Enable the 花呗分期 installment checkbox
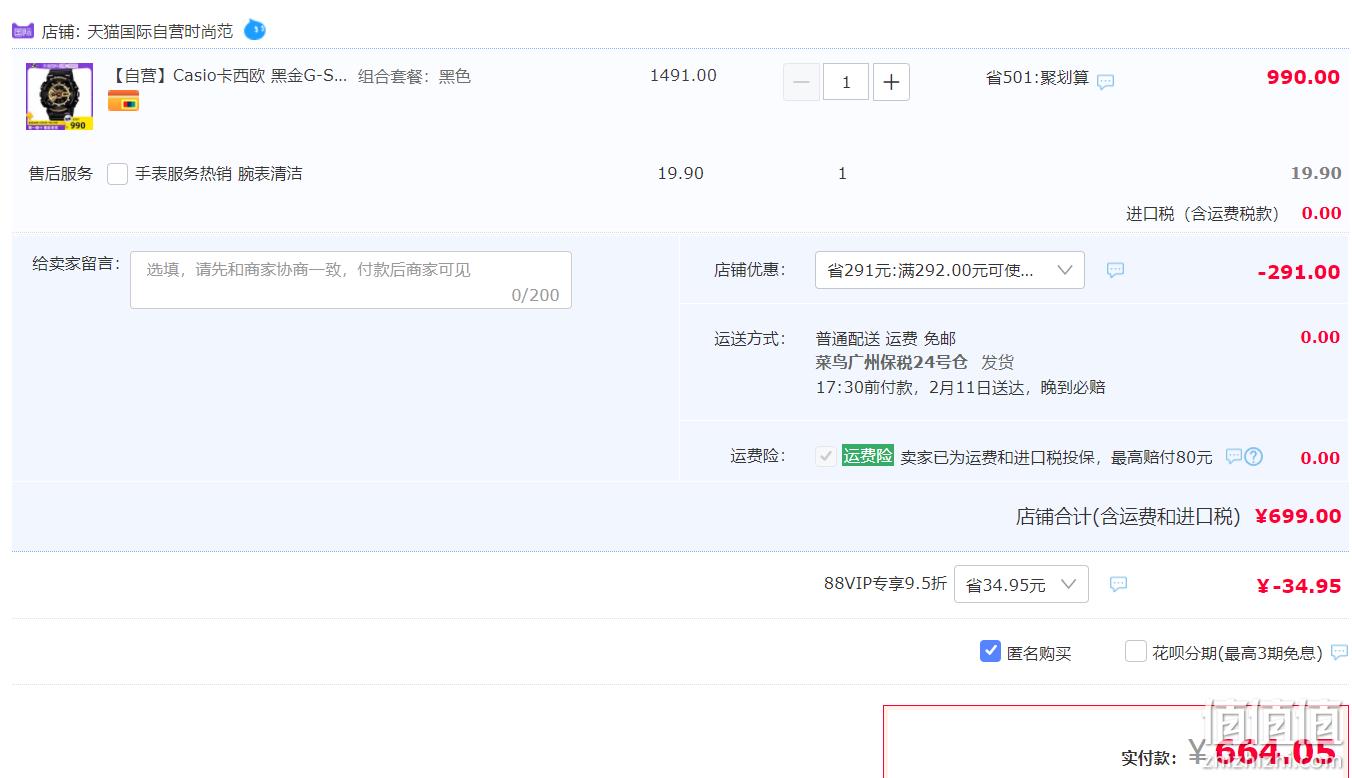 (1135, 652)
